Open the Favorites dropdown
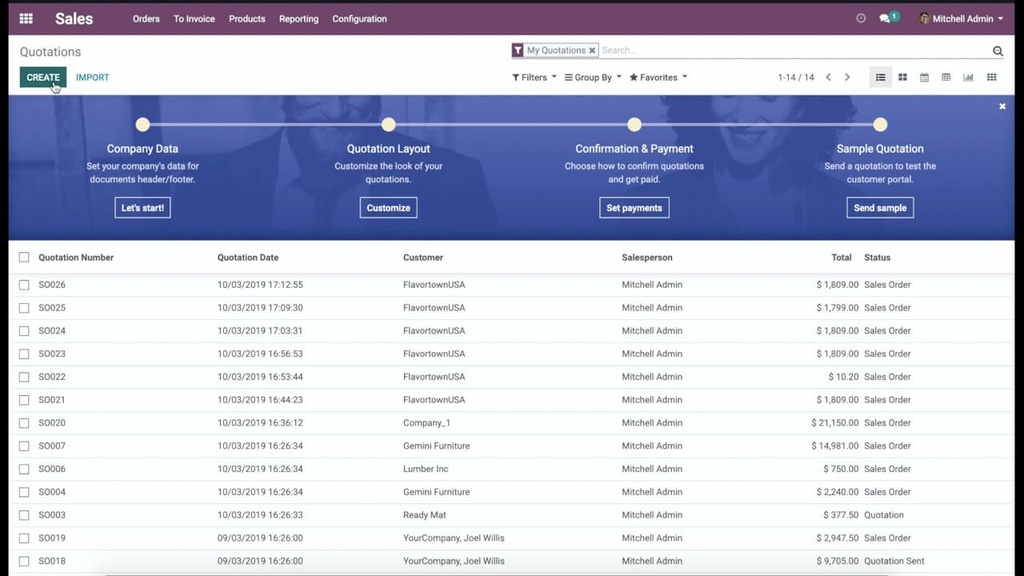 pyautogui.click(x=658, y=77)
